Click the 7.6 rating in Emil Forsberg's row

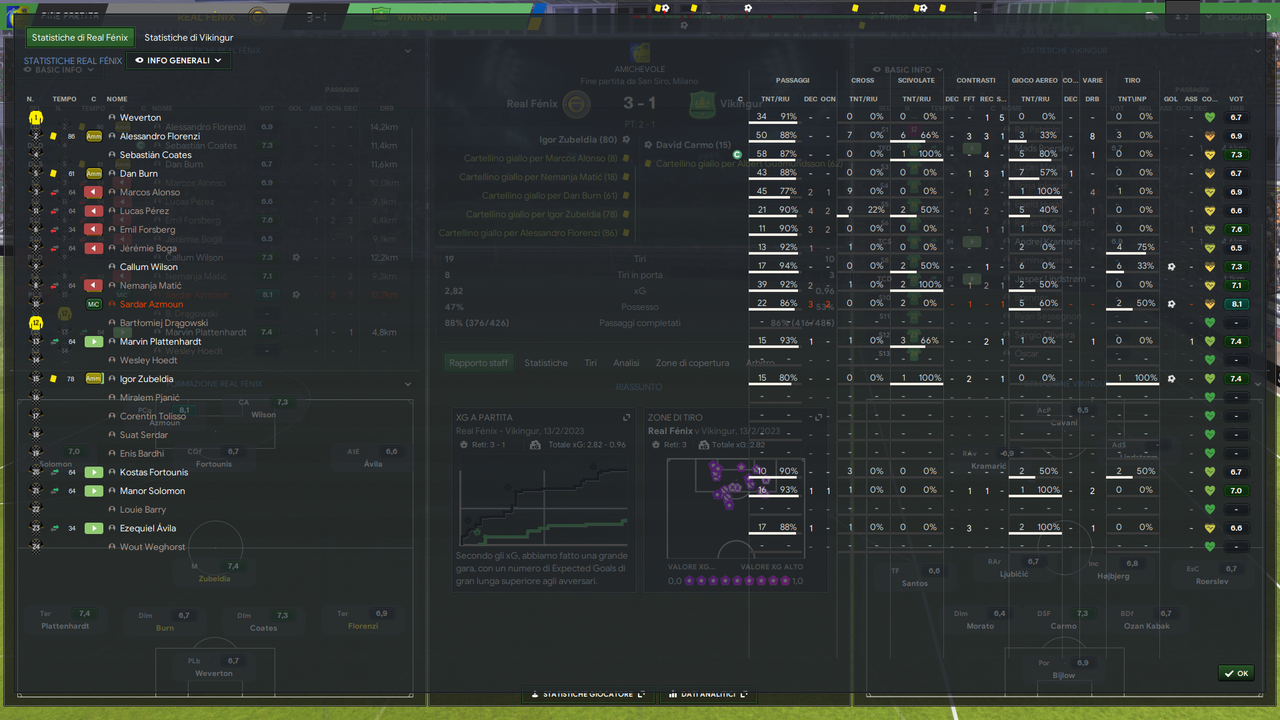(1236, 230)
